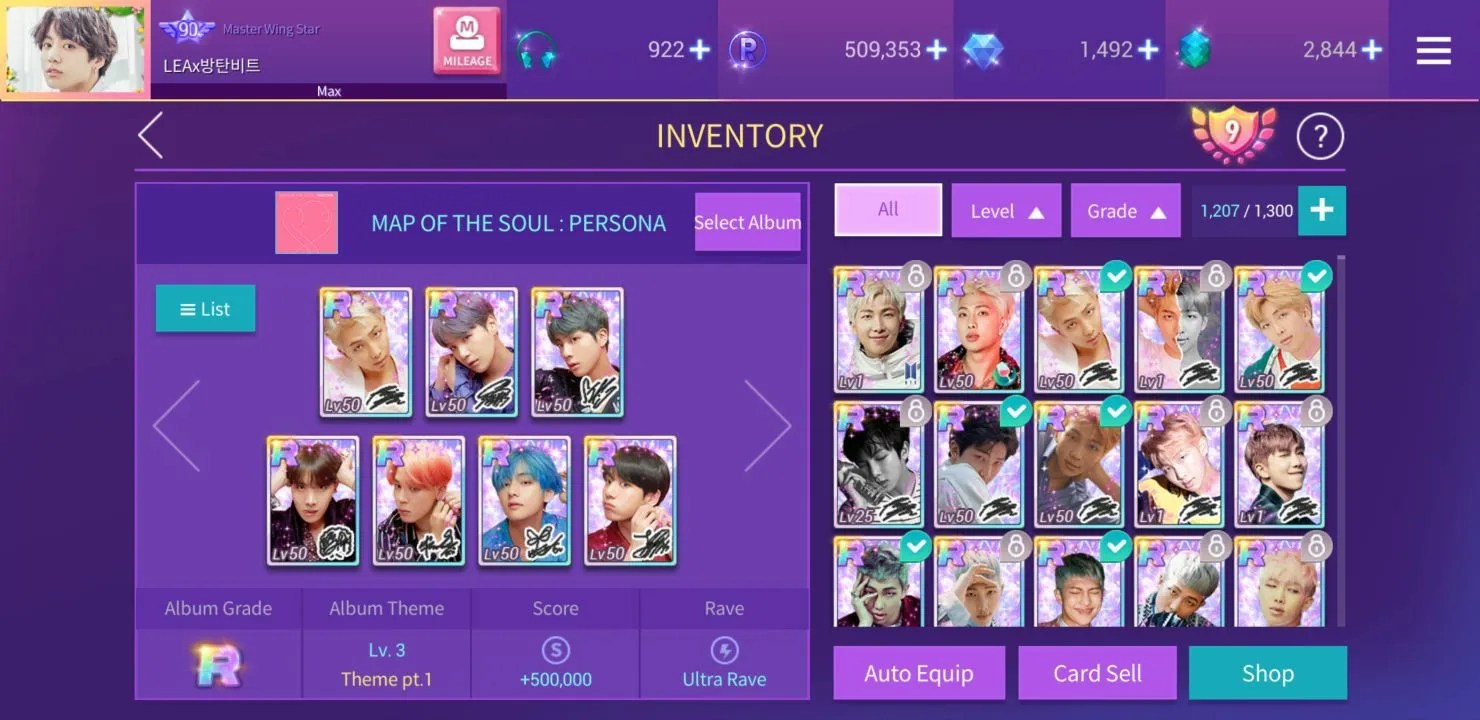
Task: Add more headphones with the plus icon
Action: click(699, 49)
